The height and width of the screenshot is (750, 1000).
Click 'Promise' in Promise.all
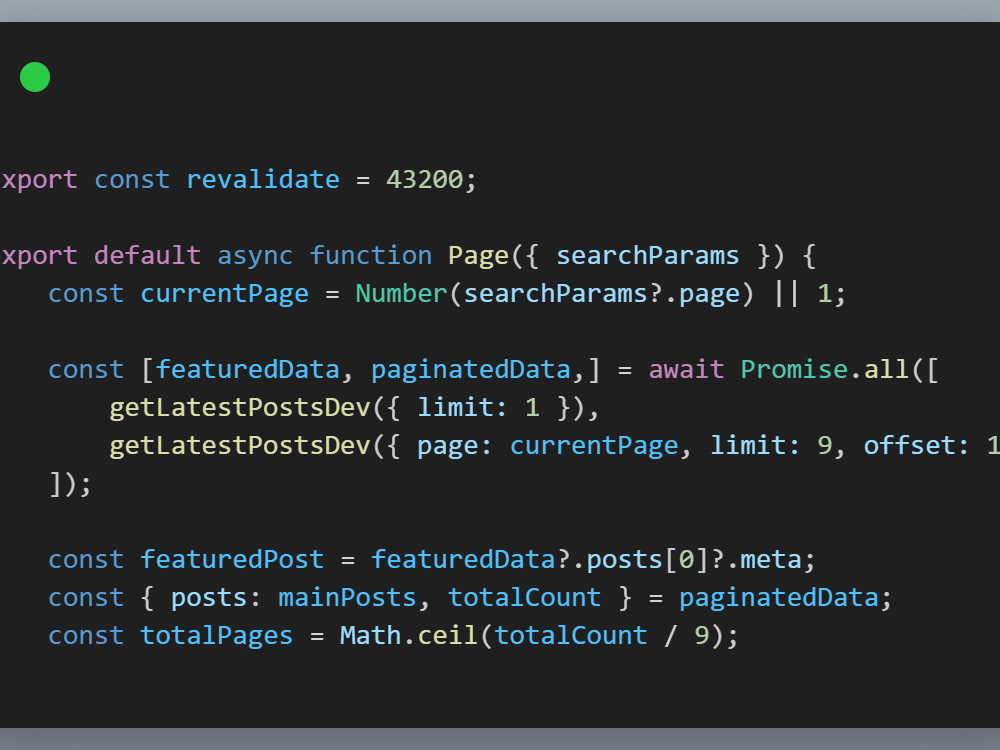[x=794, y=370]
